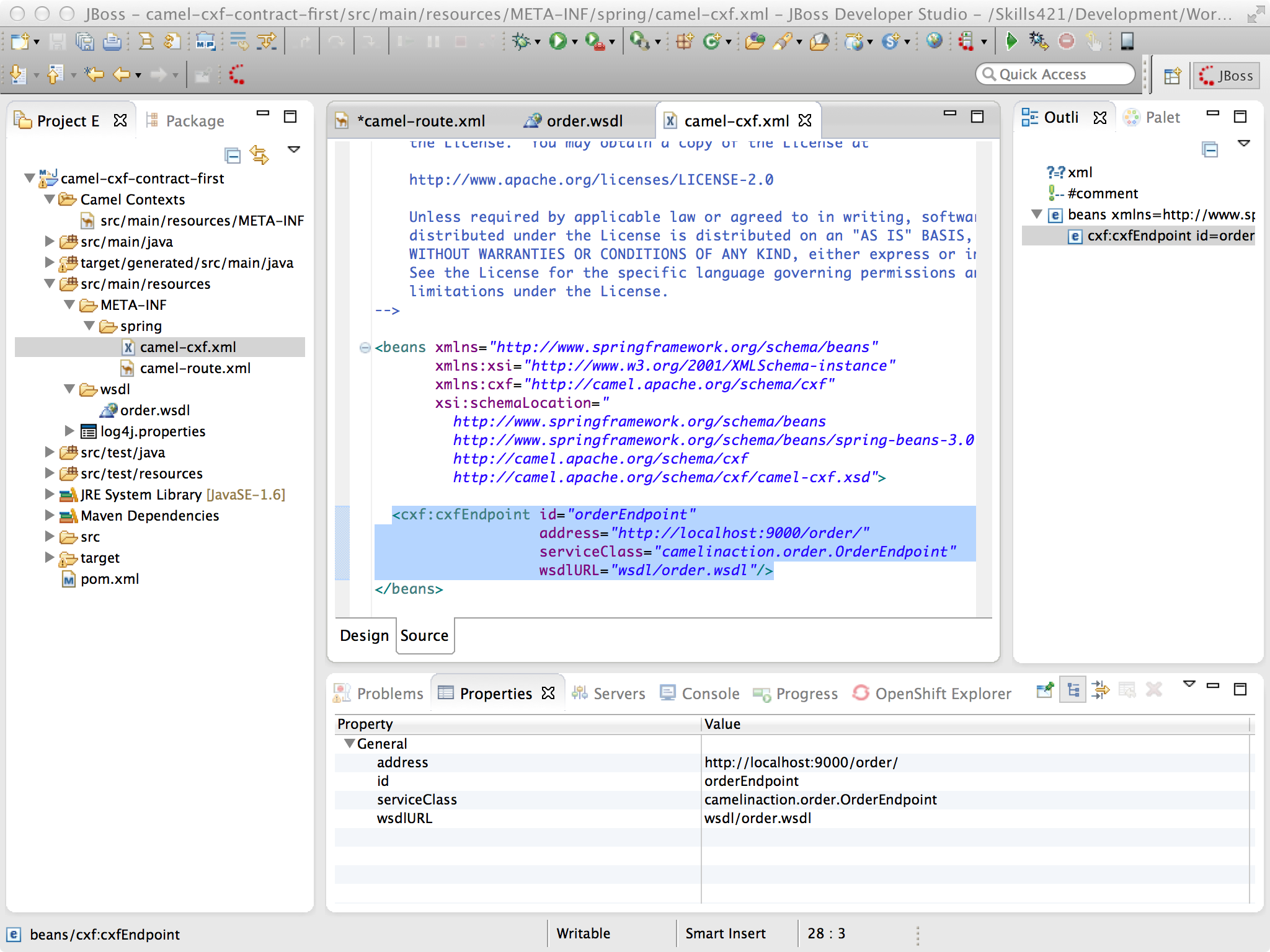Select the camel-route.xml file in tree

tap(195, 368)
